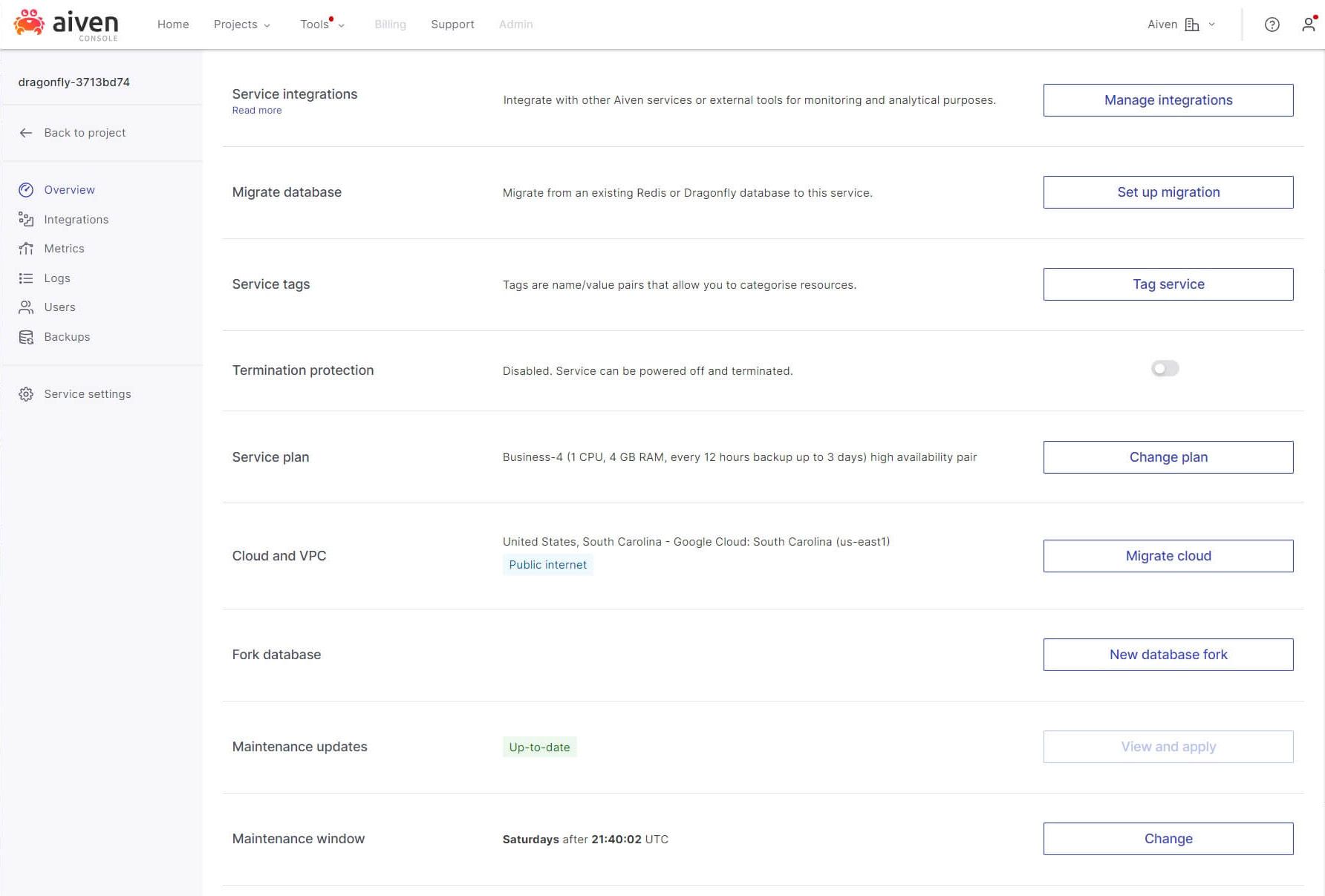The image size is (1325, 896).
Task: Open the Support menu item
Action: click(452, 24)
